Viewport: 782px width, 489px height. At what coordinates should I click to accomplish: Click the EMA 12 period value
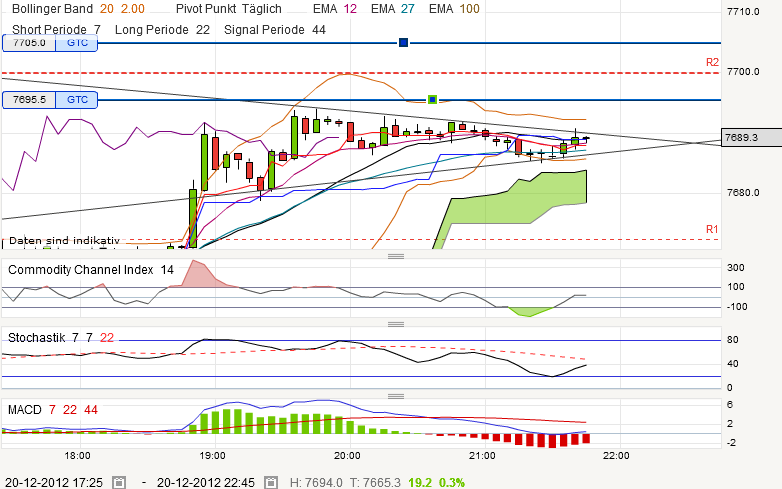[350, 9]
